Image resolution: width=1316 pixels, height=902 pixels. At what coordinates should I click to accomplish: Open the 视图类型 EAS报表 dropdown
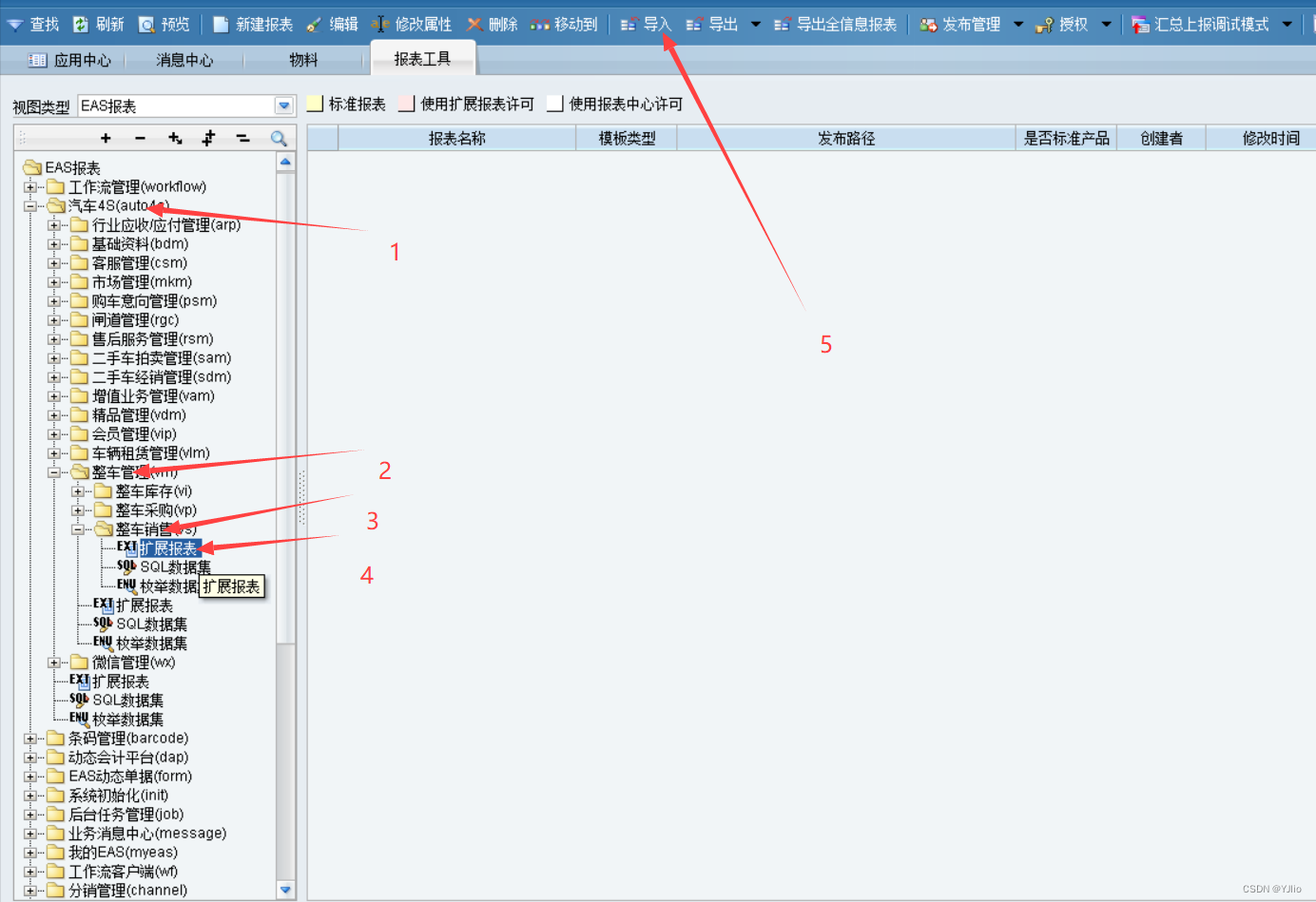(x=284, y=106)
